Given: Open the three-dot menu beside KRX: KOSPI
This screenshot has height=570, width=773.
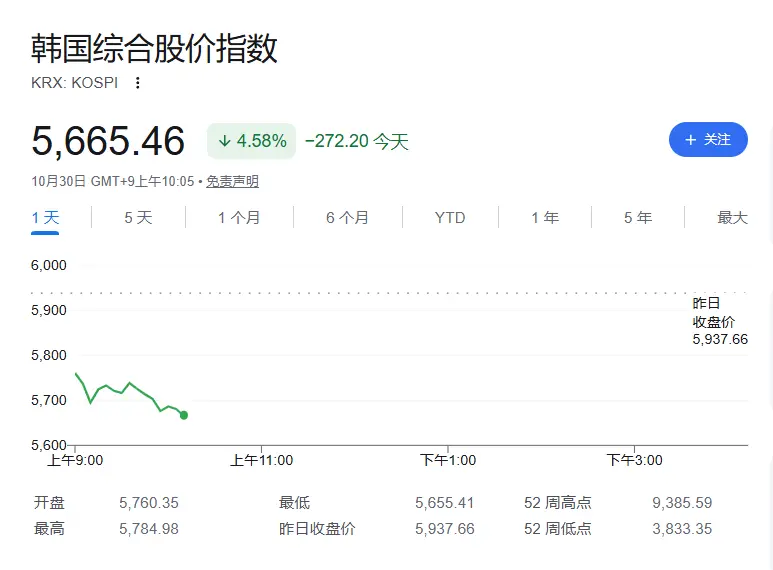Looking at the screenshot, I should [x=138, y=83].
